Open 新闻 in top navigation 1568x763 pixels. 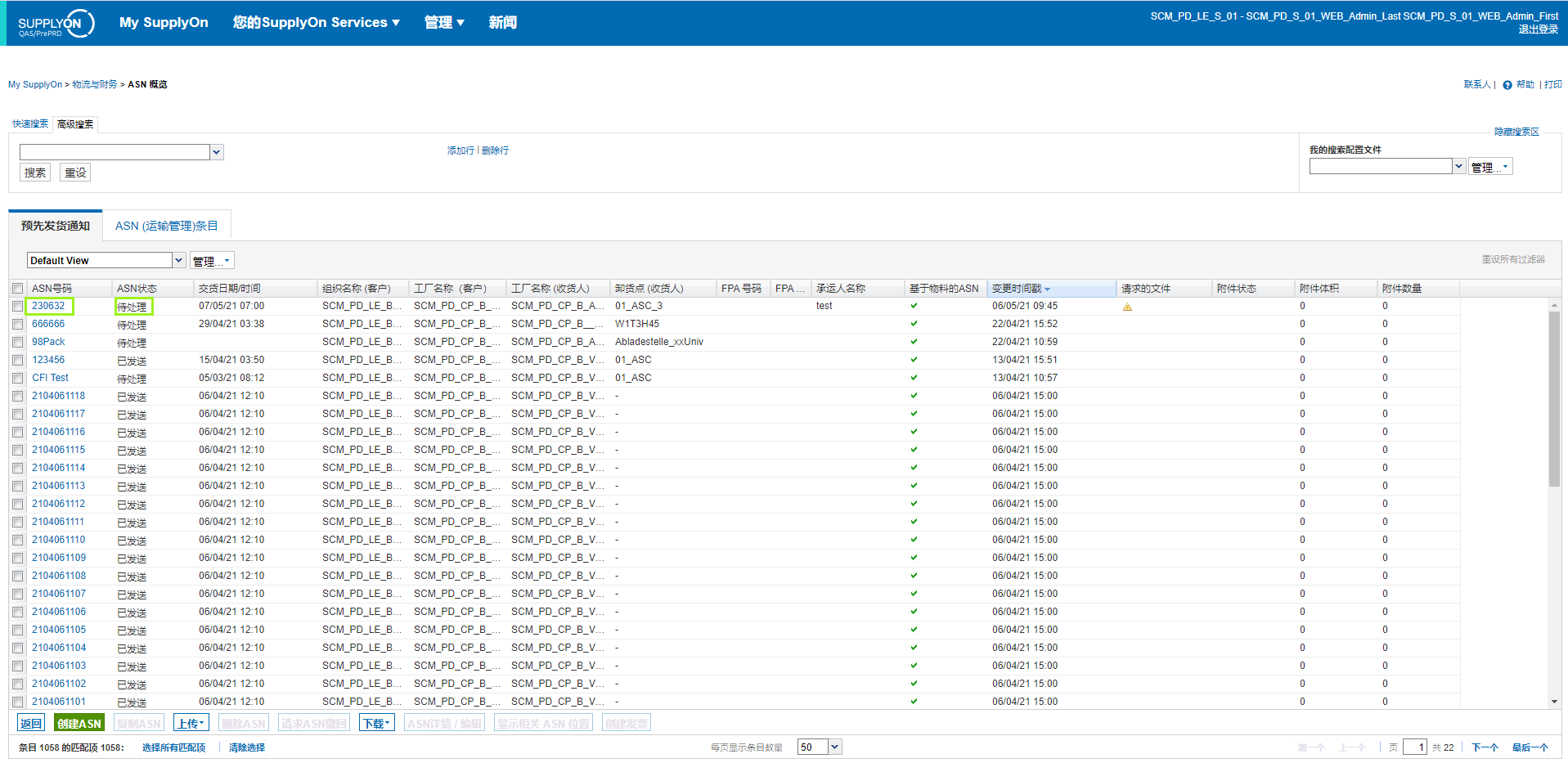point(502,22)
